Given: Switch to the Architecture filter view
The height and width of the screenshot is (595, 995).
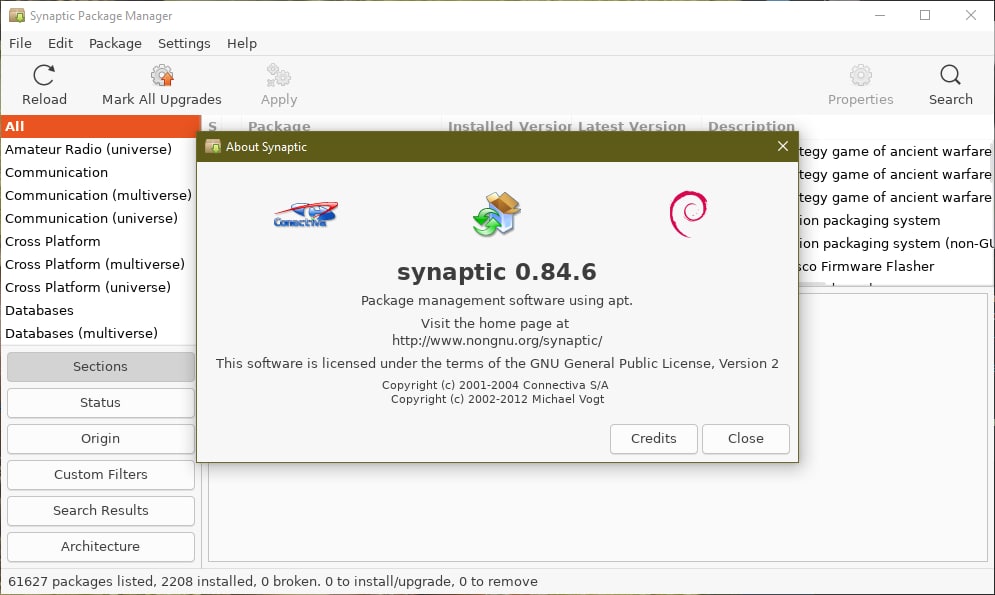Looking at the screenshot, I should (x=100, y=547).
